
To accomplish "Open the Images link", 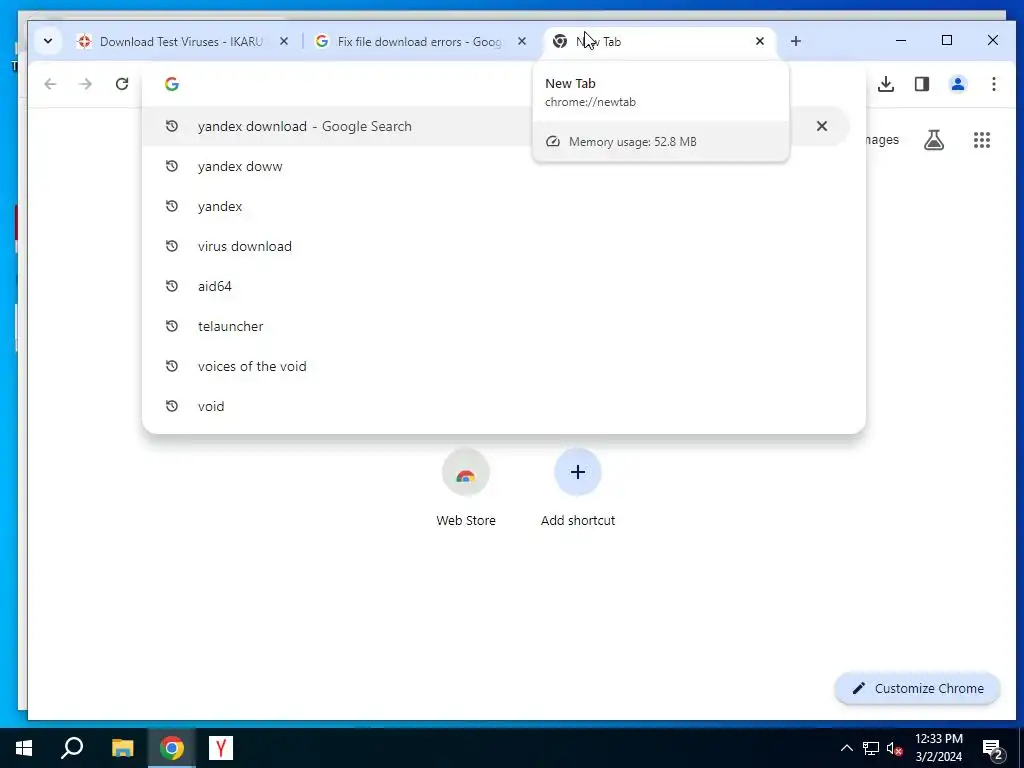I will click(882, 140).
